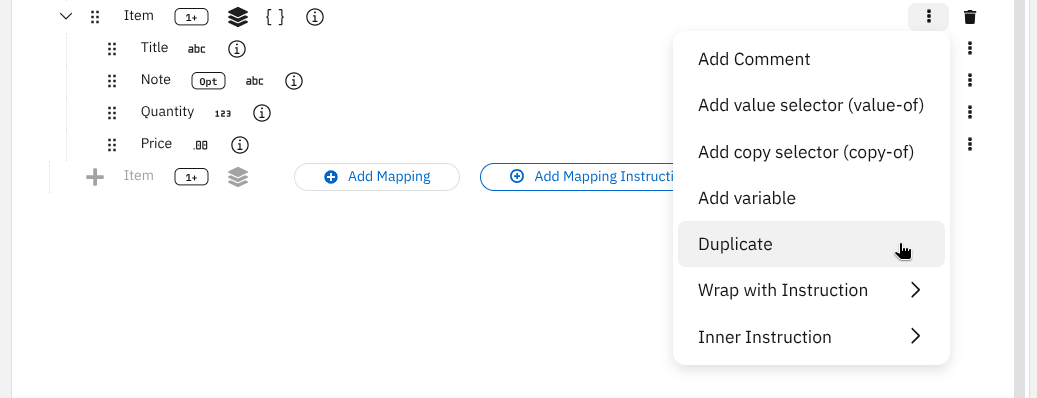Image resolution: width=1037 pixels, height=398 pixels.
Task: Select Add value selector (value-of)
Action: point(811,105)
